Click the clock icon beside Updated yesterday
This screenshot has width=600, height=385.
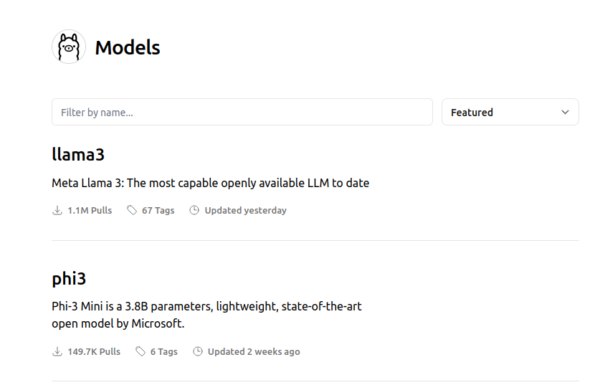[x=194, y=210]
